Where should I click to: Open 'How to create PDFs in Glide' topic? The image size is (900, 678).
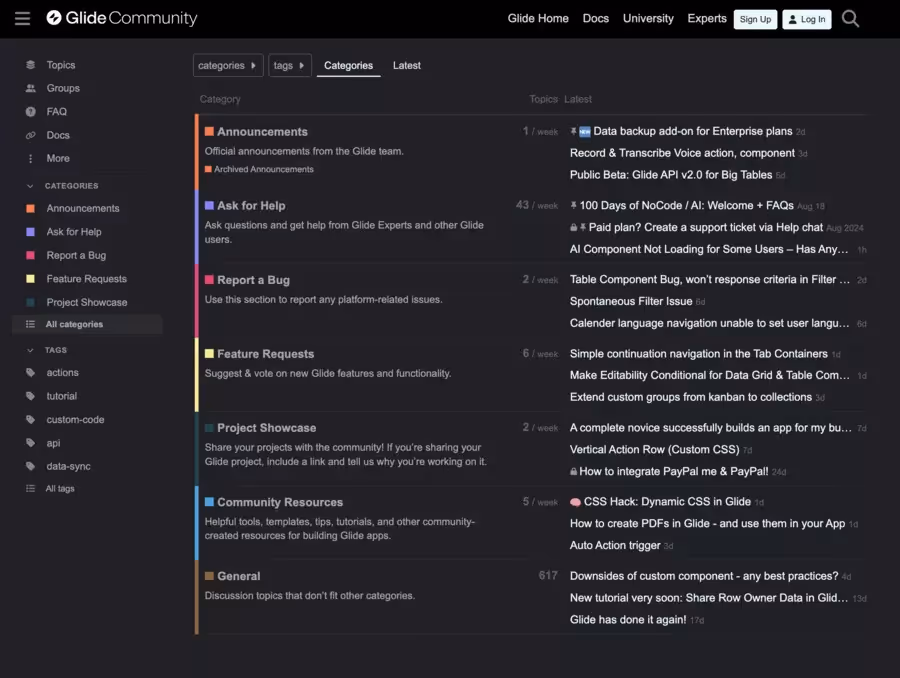pos(707,524)
